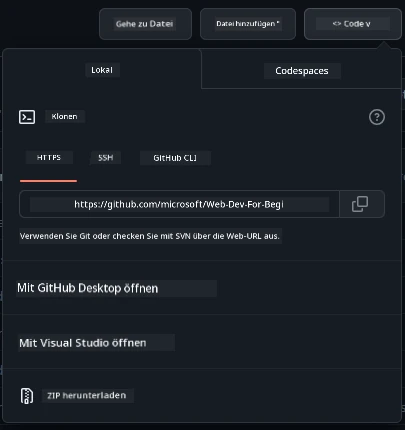Click the terminal icon beside Klonen

[x=27, y=117]
